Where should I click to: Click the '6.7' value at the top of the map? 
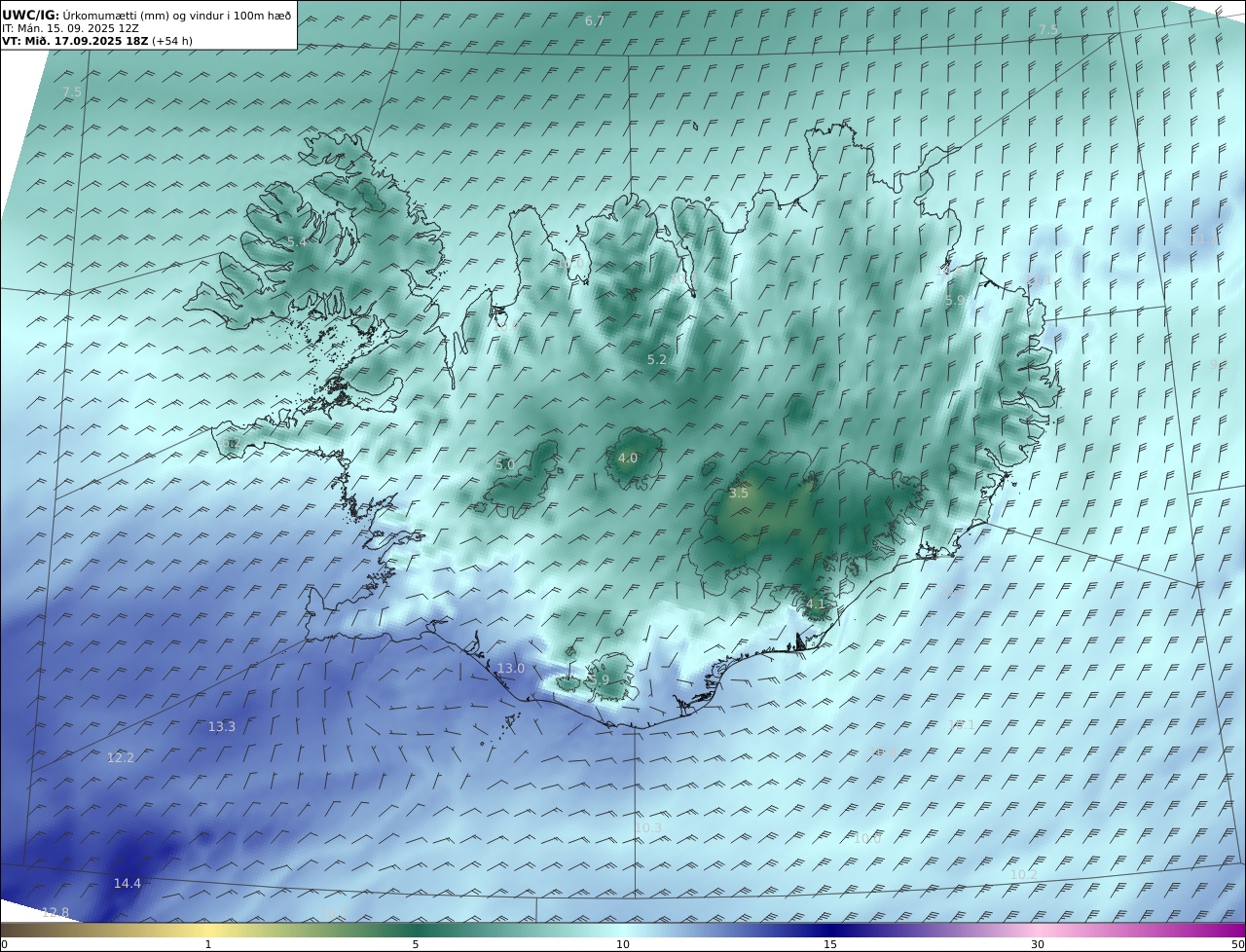click(x=595, y=21)
